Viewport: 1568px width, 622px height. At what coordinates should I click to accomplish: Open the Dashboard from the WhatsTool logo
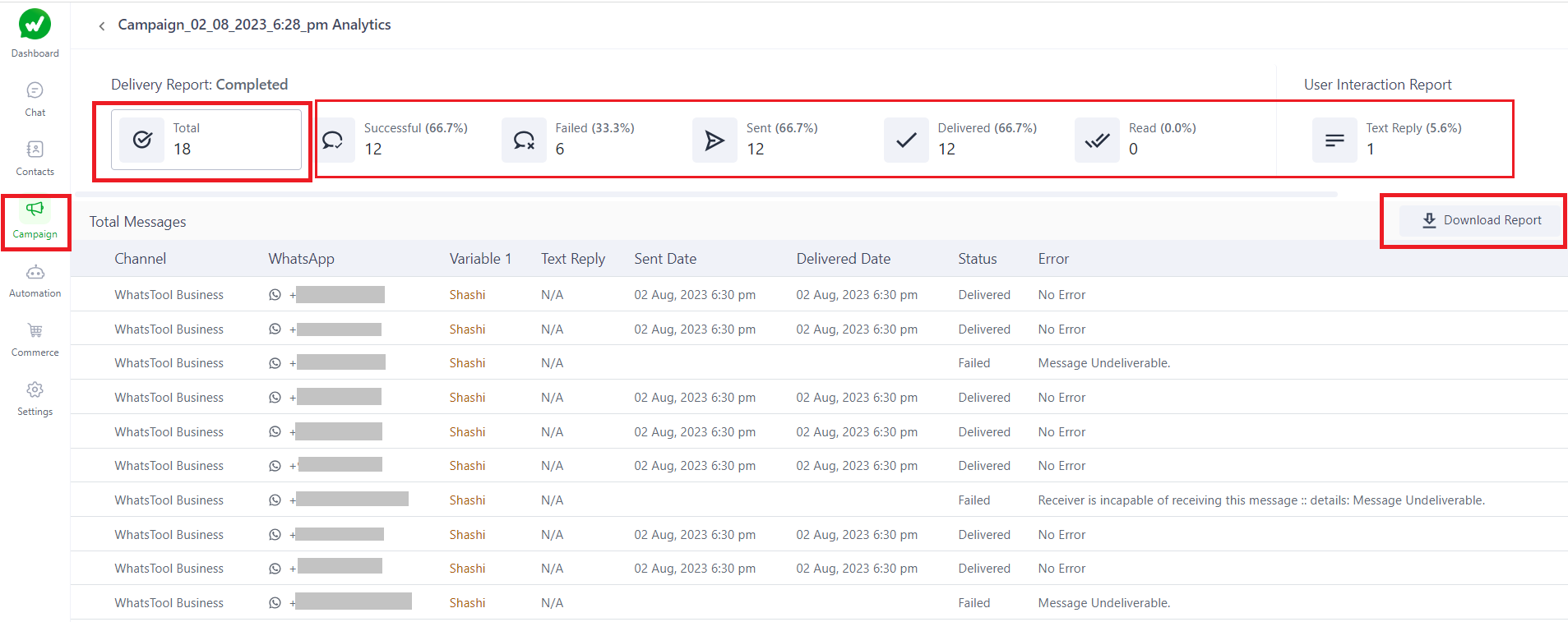tap(35, 33)
